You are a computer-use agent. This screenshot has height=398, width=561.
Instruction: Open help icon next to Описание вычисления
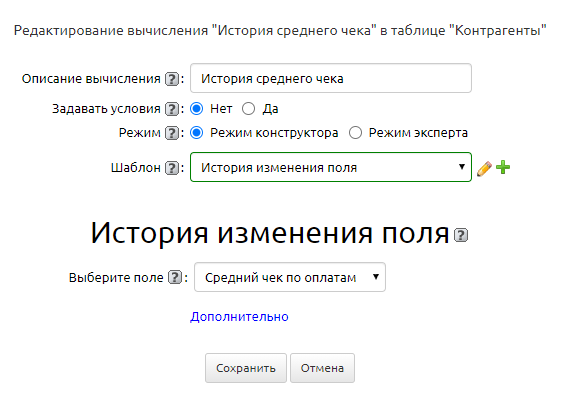coord(172,79)
